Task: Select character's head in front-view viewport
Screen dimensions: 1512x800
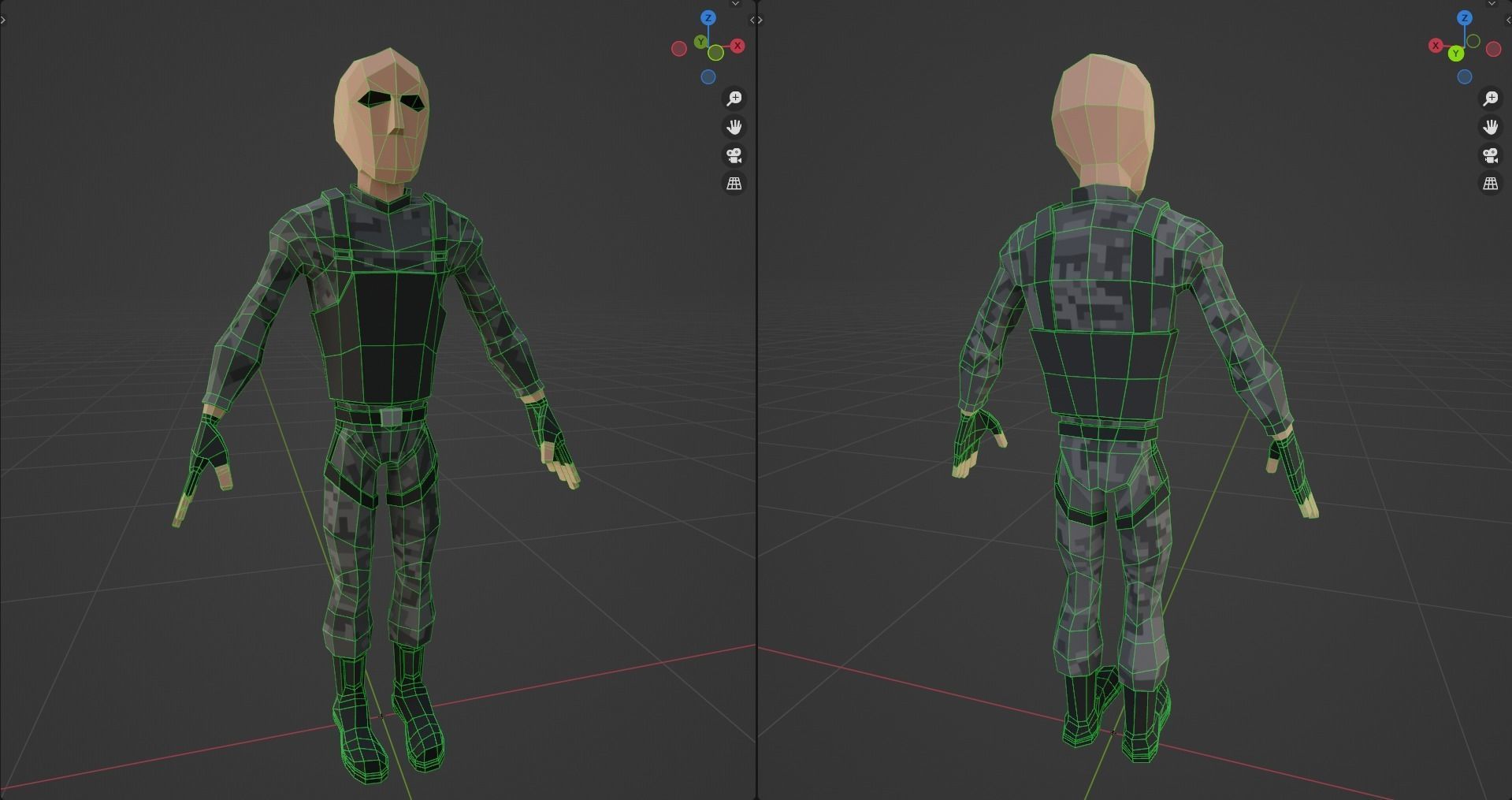Action: (x=384, y=117)
